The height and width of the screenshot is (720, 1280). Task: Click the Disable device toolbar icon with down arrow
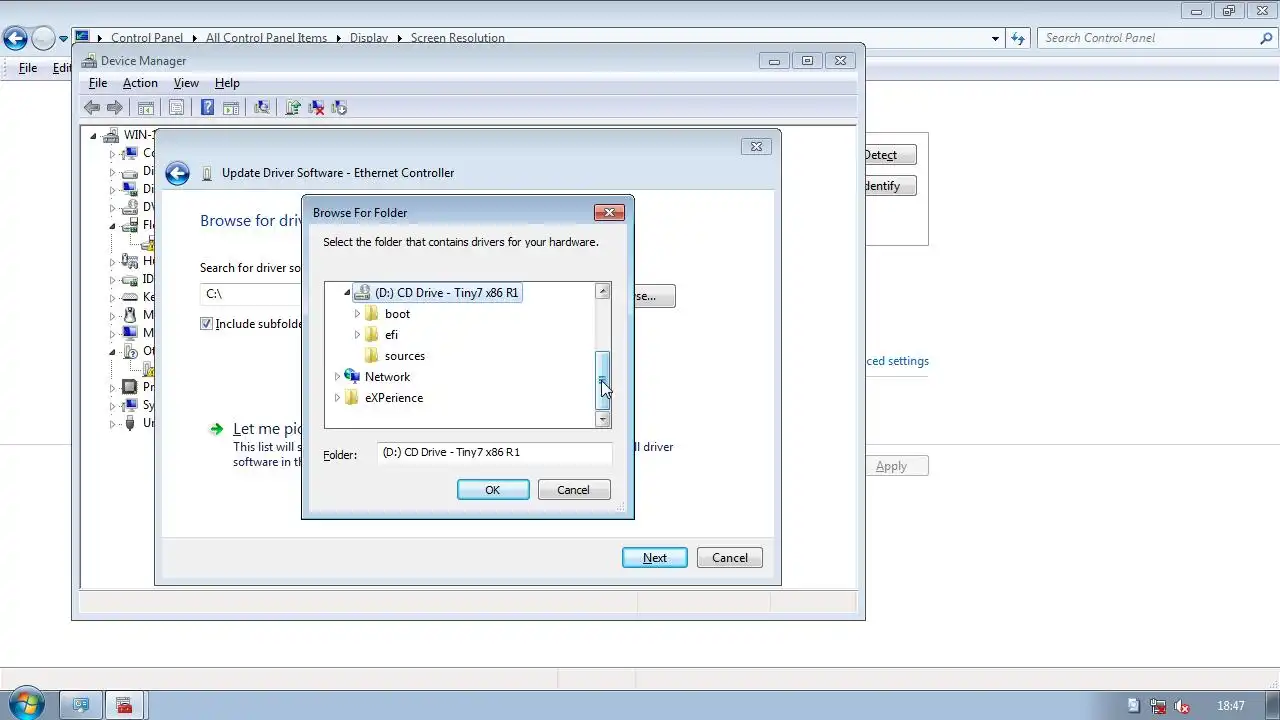(x=339, y=107)
